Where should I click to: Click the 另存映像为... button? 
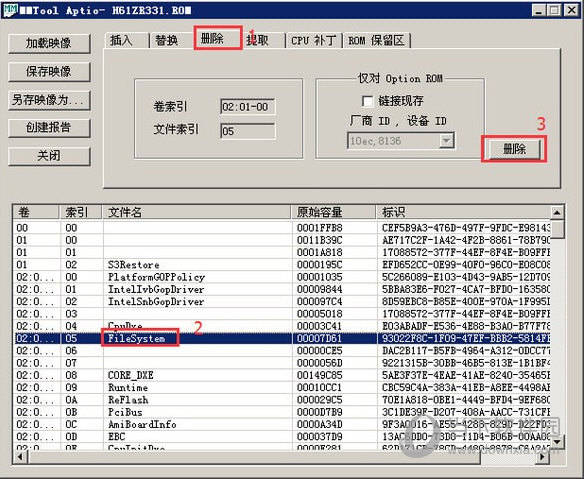click(x=49, y=100)
